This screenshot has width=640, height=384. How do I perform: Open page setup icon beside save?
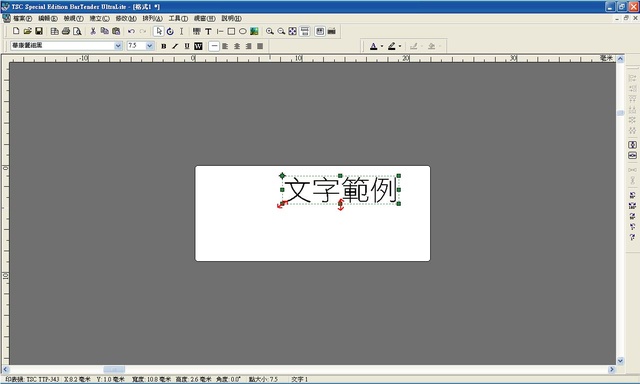point(54,31)
